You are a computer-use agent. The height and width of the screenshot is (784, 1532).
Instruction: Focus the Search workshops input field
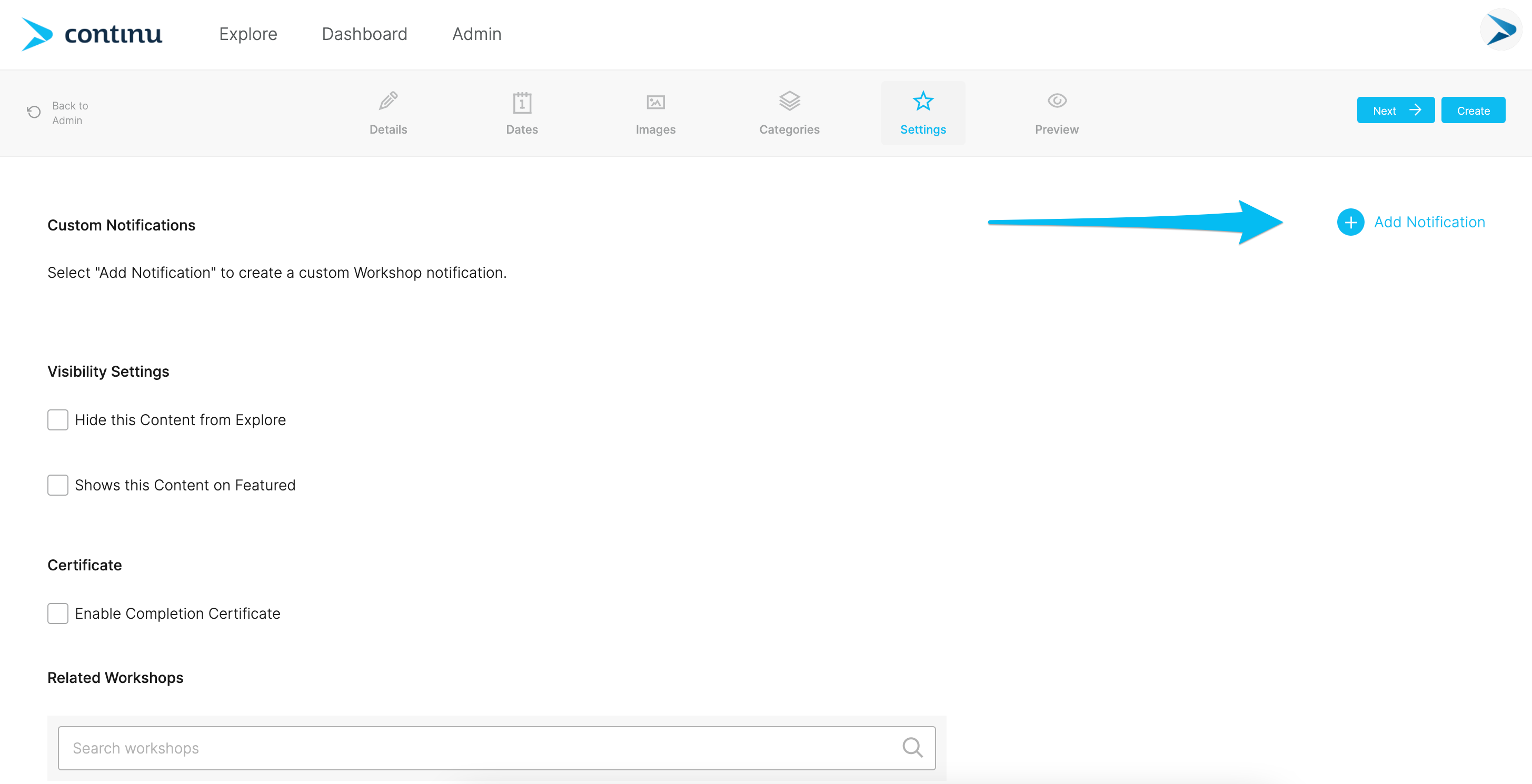[x=496, y=748]
